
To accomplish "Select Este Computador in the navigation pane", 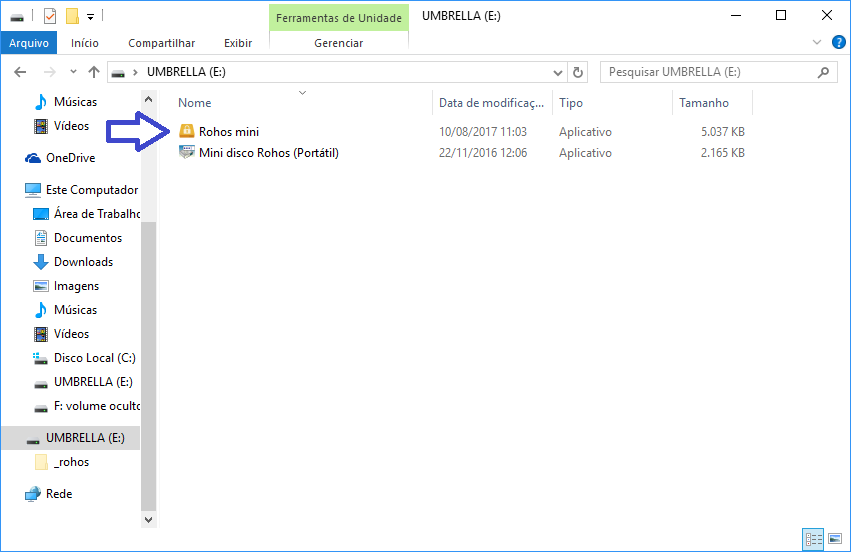I will (81, 190).
